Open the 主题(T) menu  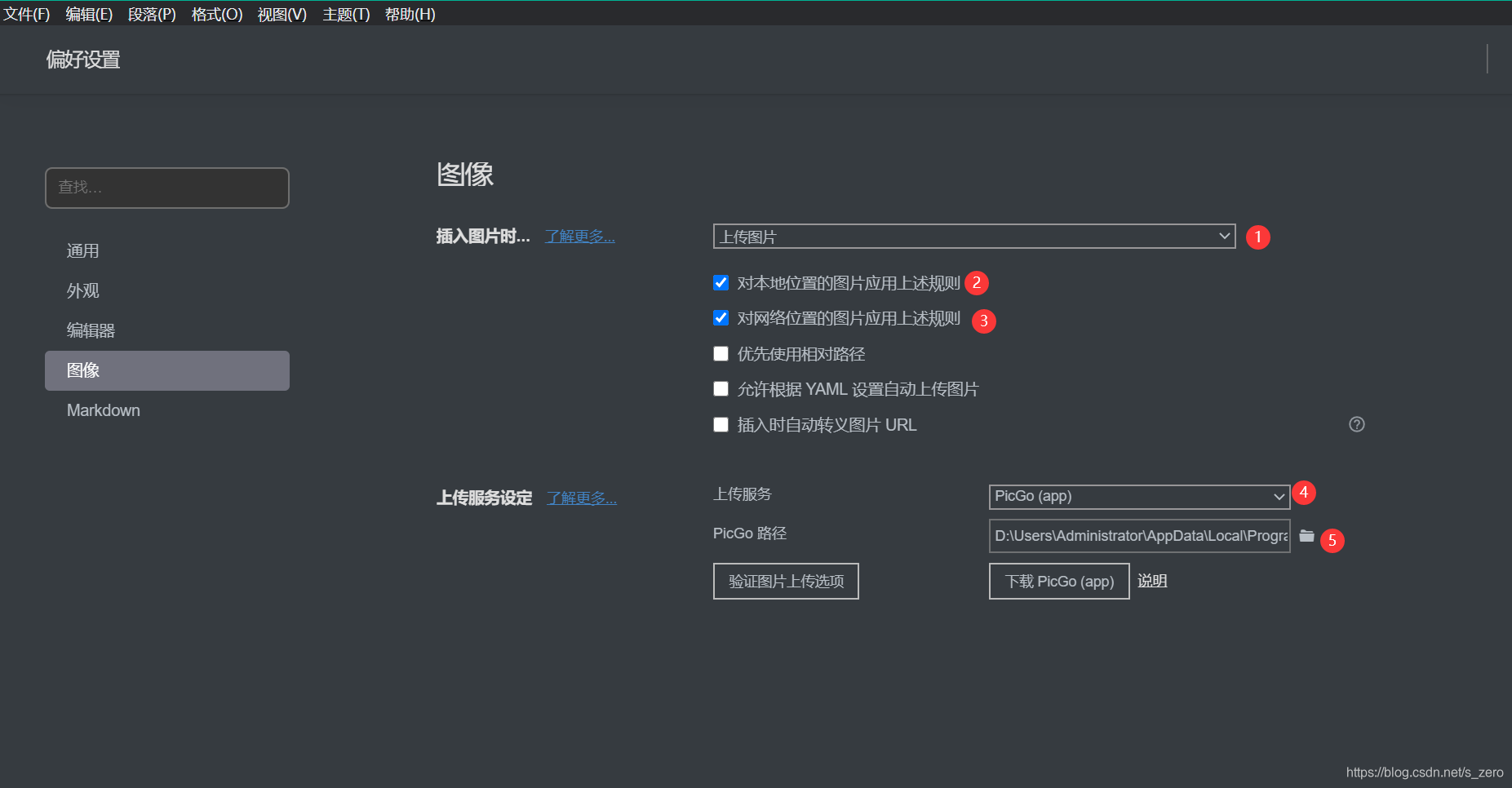[346, 14]
